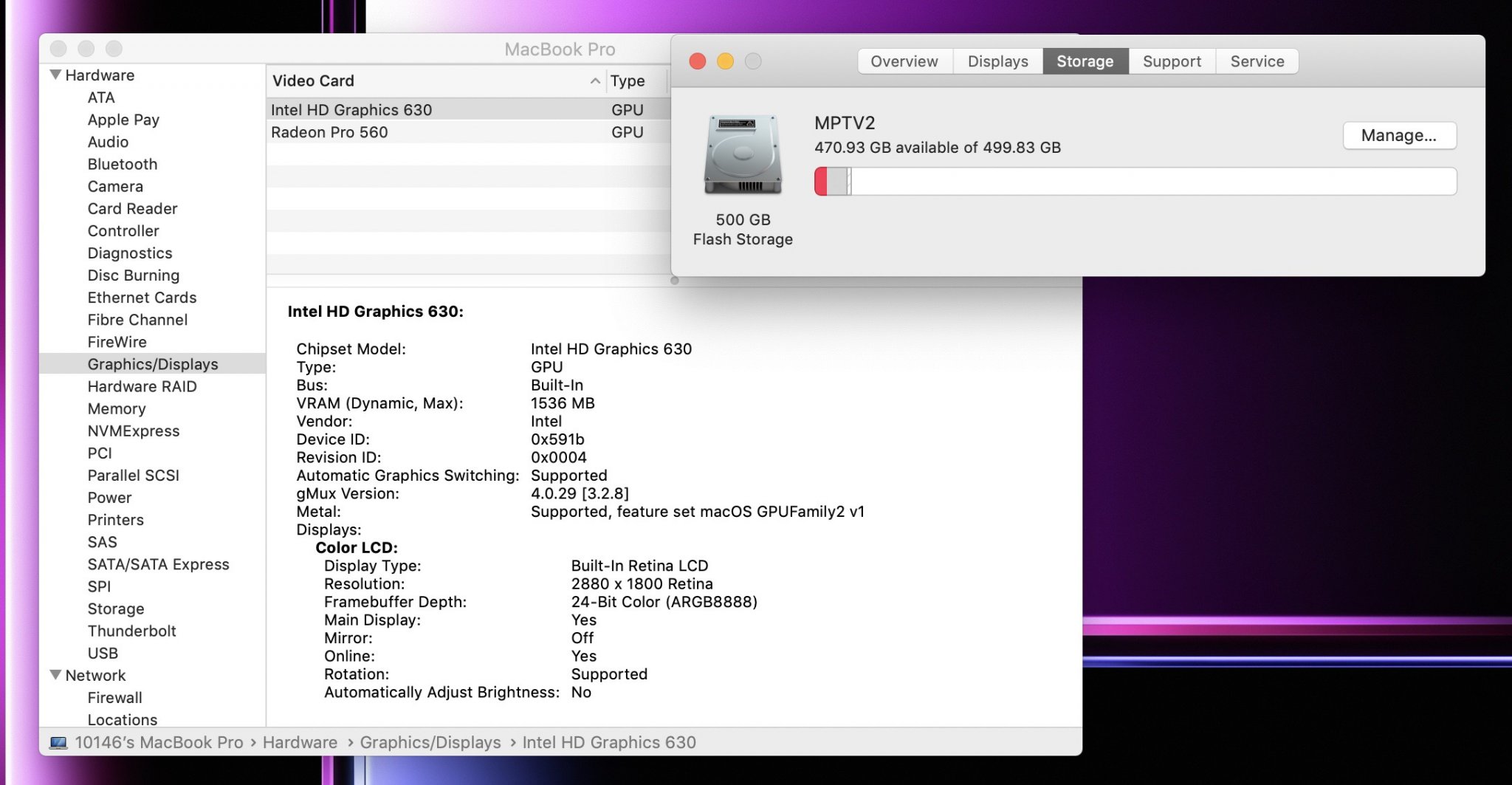The image size is (1512, 785).
Task: Click the Network category label in the sidebar
Action: pyautogui.click(x=95, y=675)
